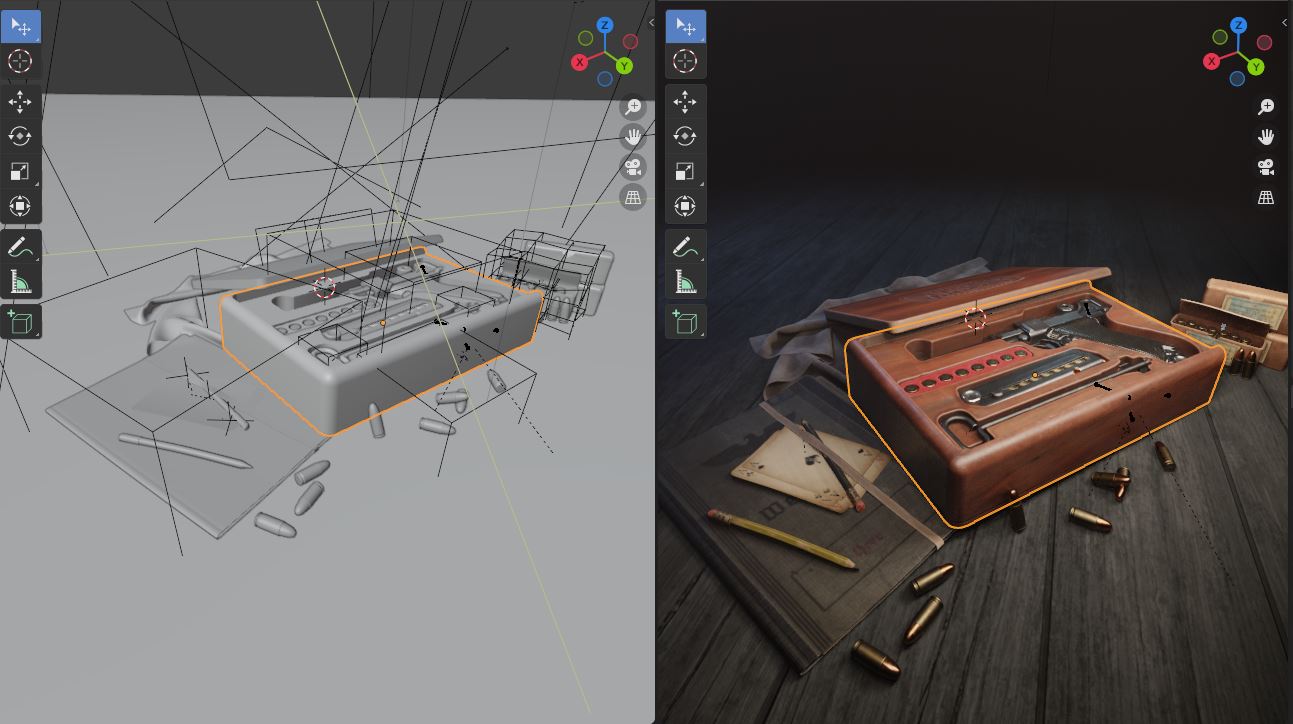Toggle orthographic projection in the right viewport

(1266, 197)
